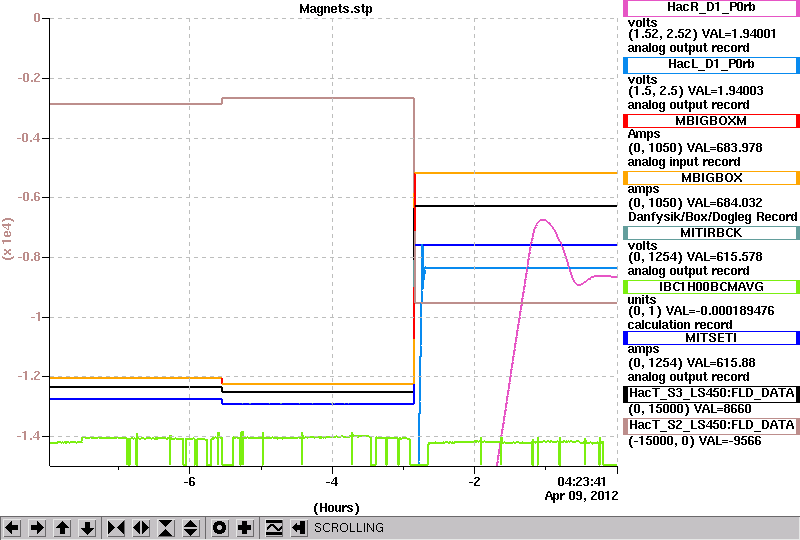
Task: Select the MITSETI legend entry
Action: (x=711, y=338)
